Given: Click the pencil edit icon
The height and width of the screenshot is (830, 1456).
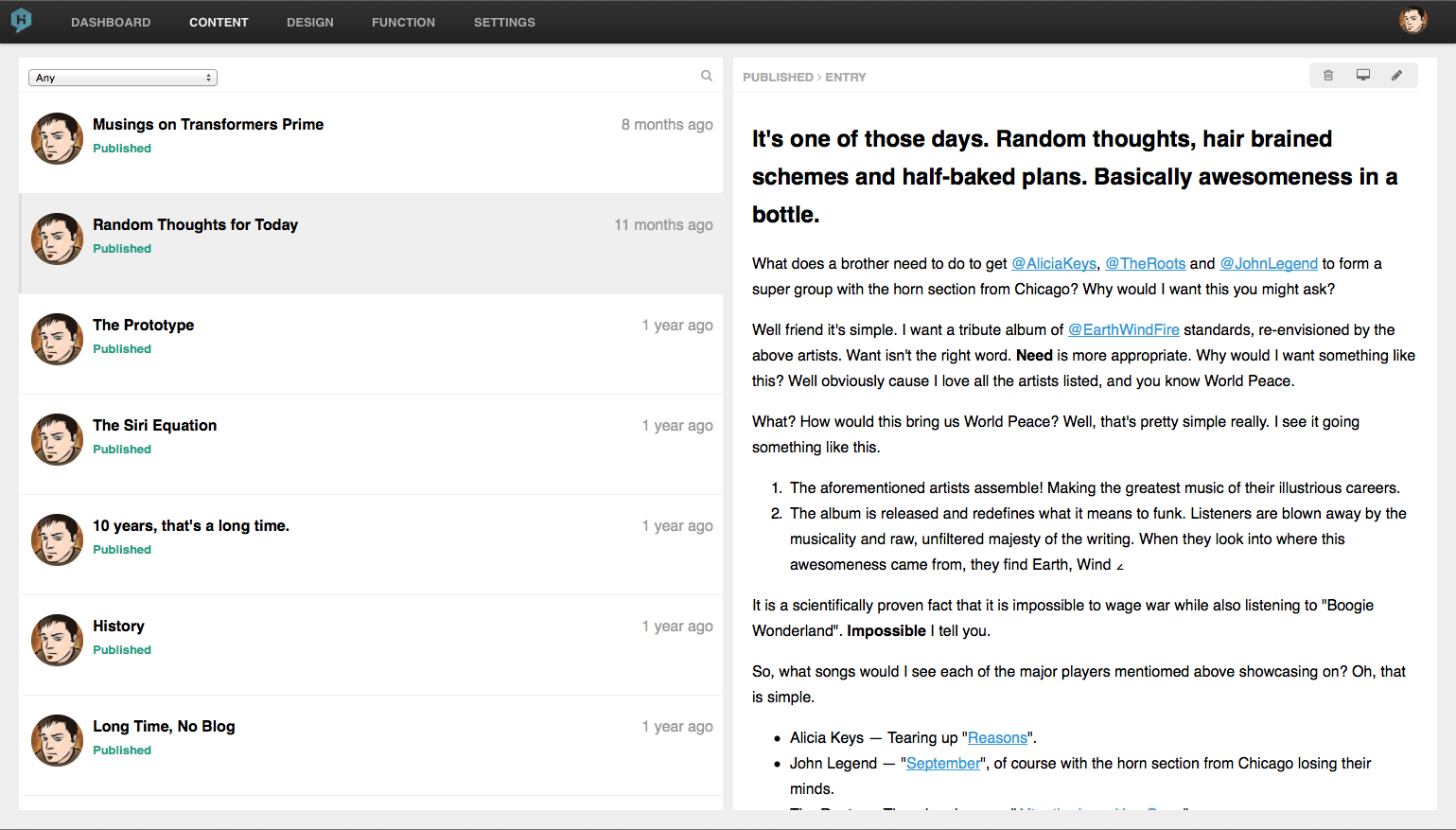Looking at the screenshot, I should pyautogui.click(x=1396, y=76).
